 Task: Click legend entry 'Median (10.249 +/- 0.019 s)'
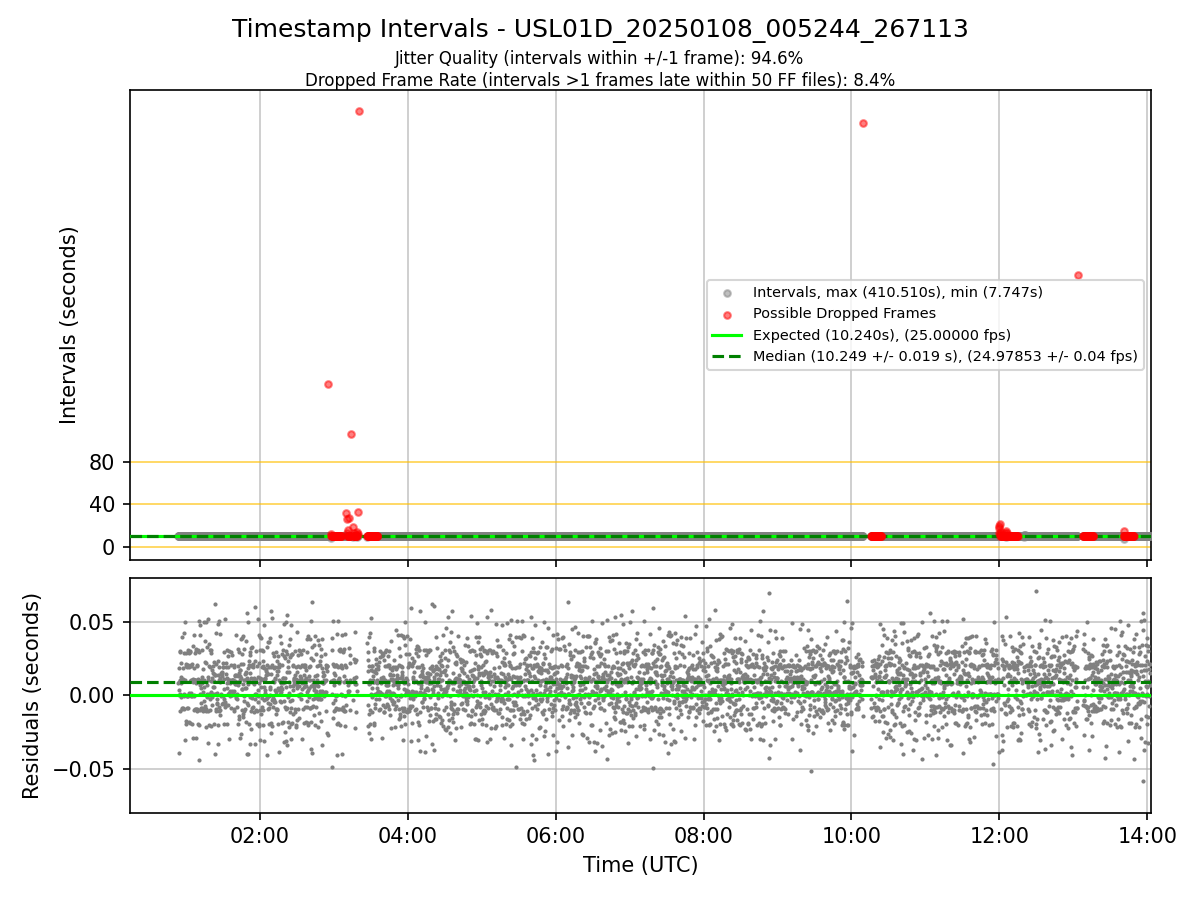click(x=945, y=356)
